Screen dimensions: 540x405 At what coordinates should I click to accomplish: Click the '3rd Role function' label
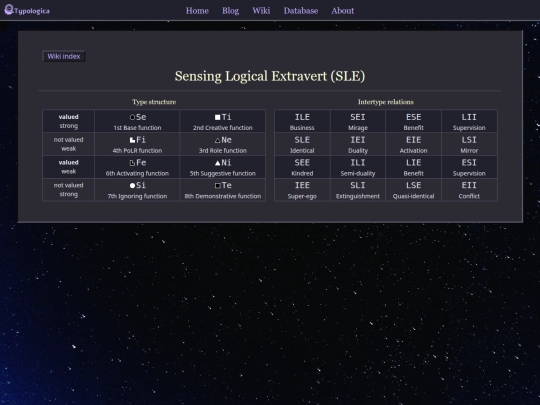tap(222, 150)
